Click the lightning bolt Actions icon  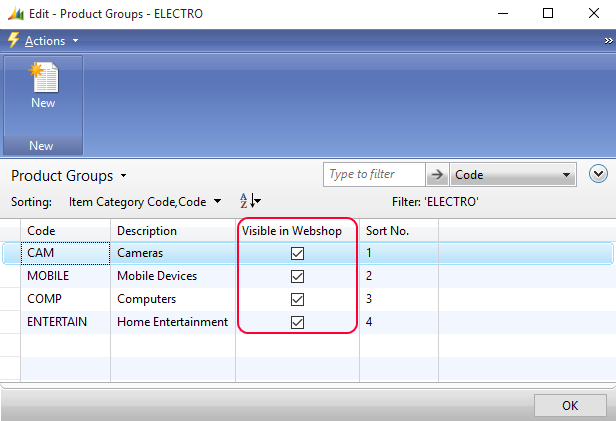click(x=13, y=40)
